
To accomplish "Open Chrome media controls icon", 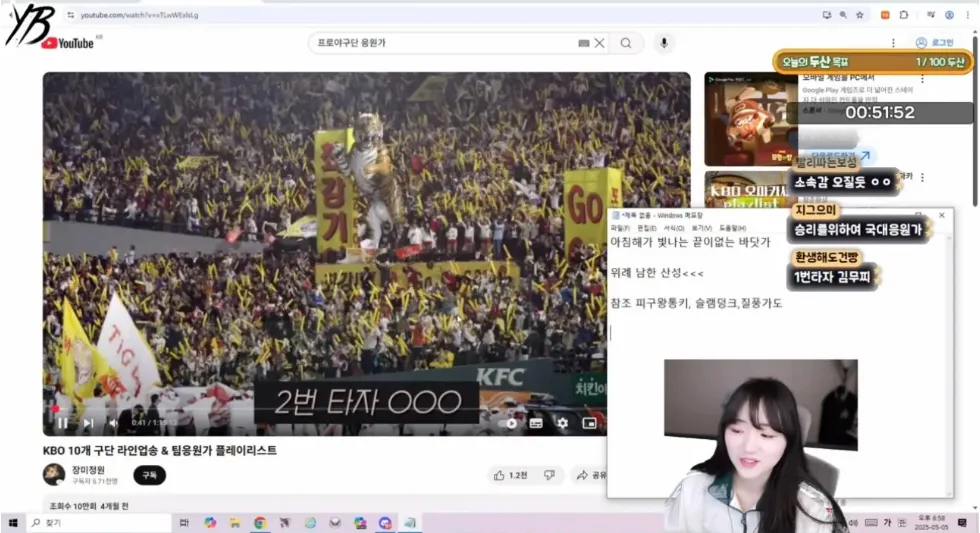I will [x=931, y=15].
